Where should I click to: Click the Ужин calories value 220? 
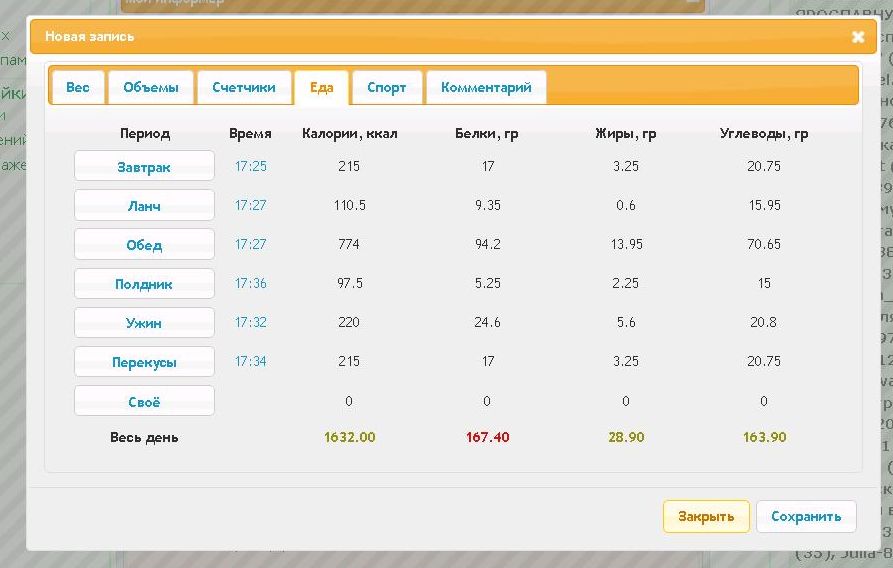(349, 322)
